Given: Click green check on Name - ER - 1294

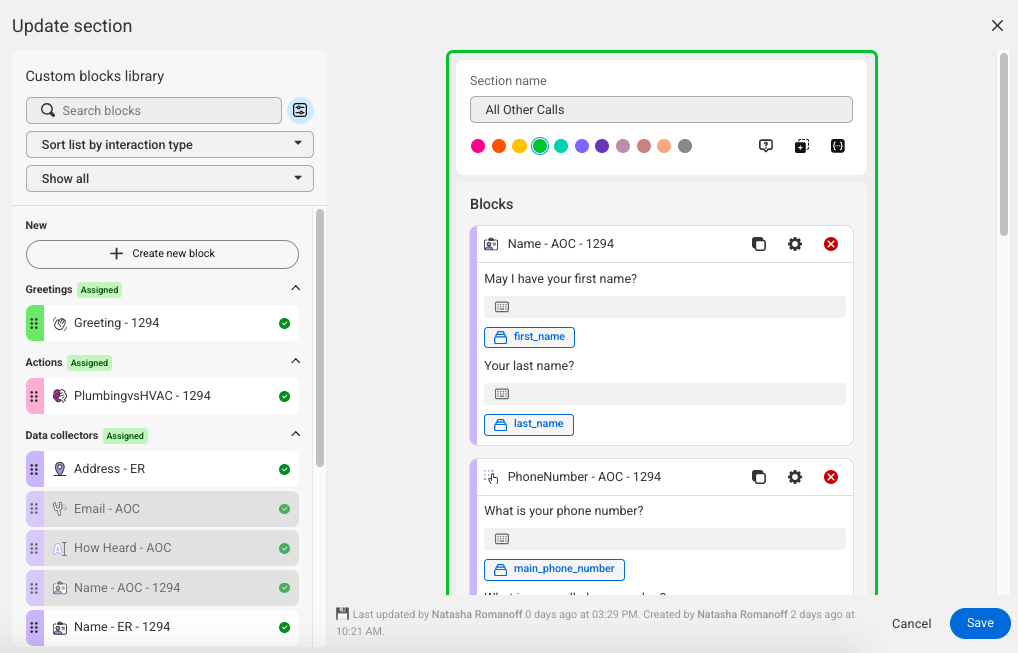Looking at the screenshot, I should click(x=284, y=628).
